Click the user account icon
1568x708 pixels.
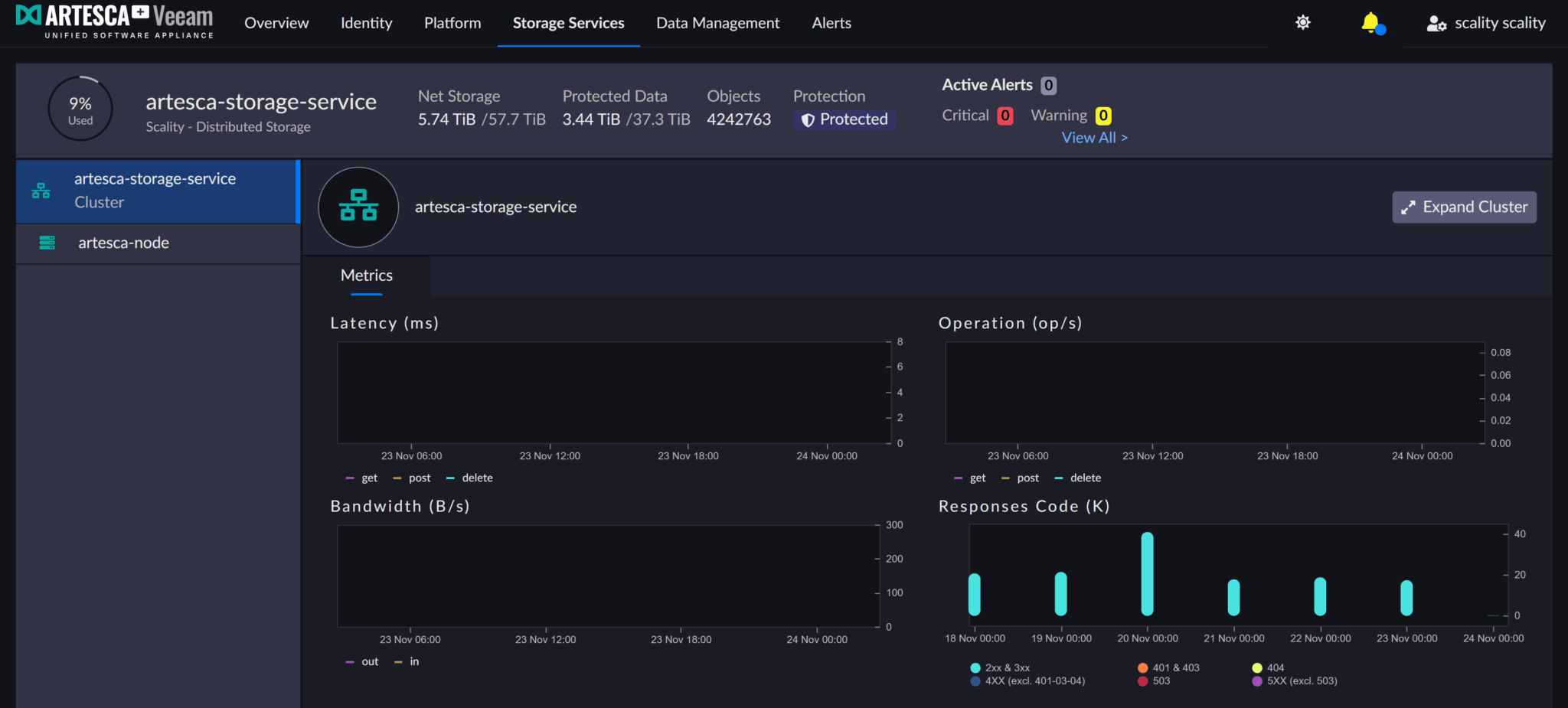(1436, 24)
